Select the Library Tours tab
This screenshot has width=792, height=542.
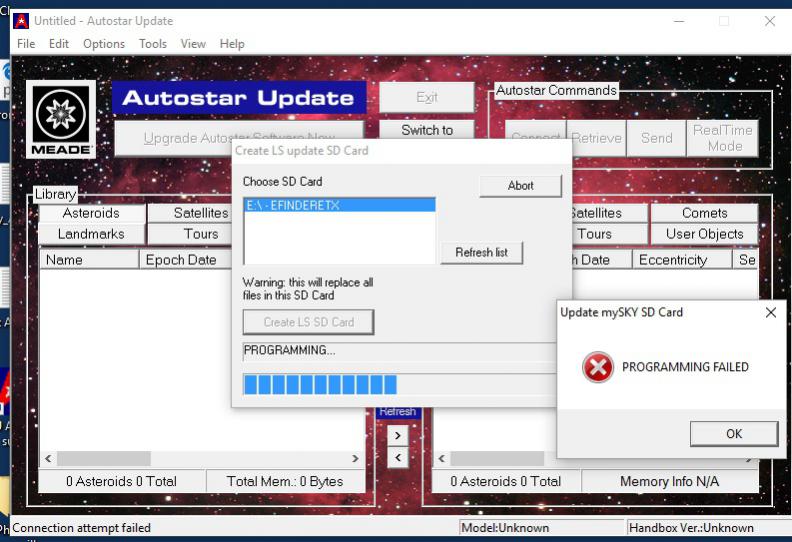coord(190,234)
